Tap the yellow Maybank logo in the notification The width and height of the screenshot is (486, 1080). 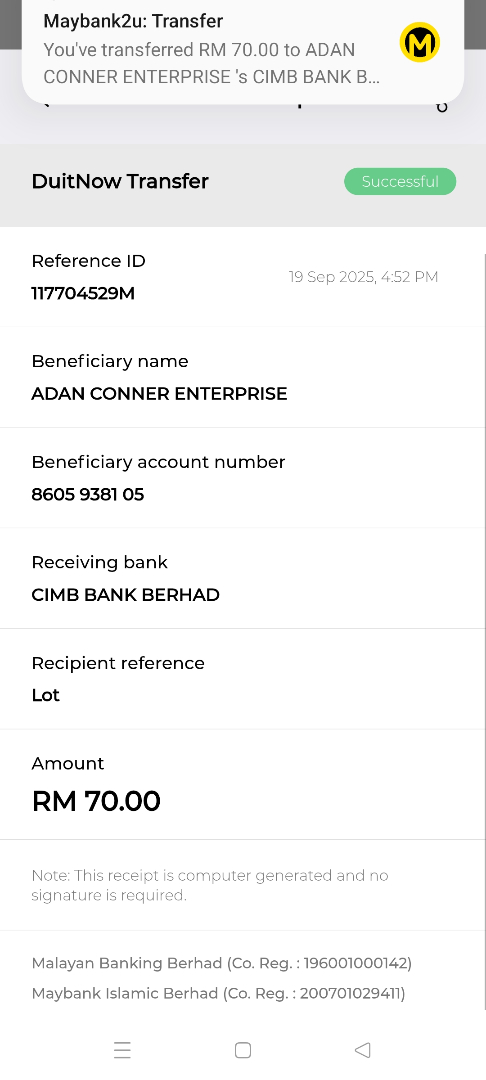(x=419, y=42)
